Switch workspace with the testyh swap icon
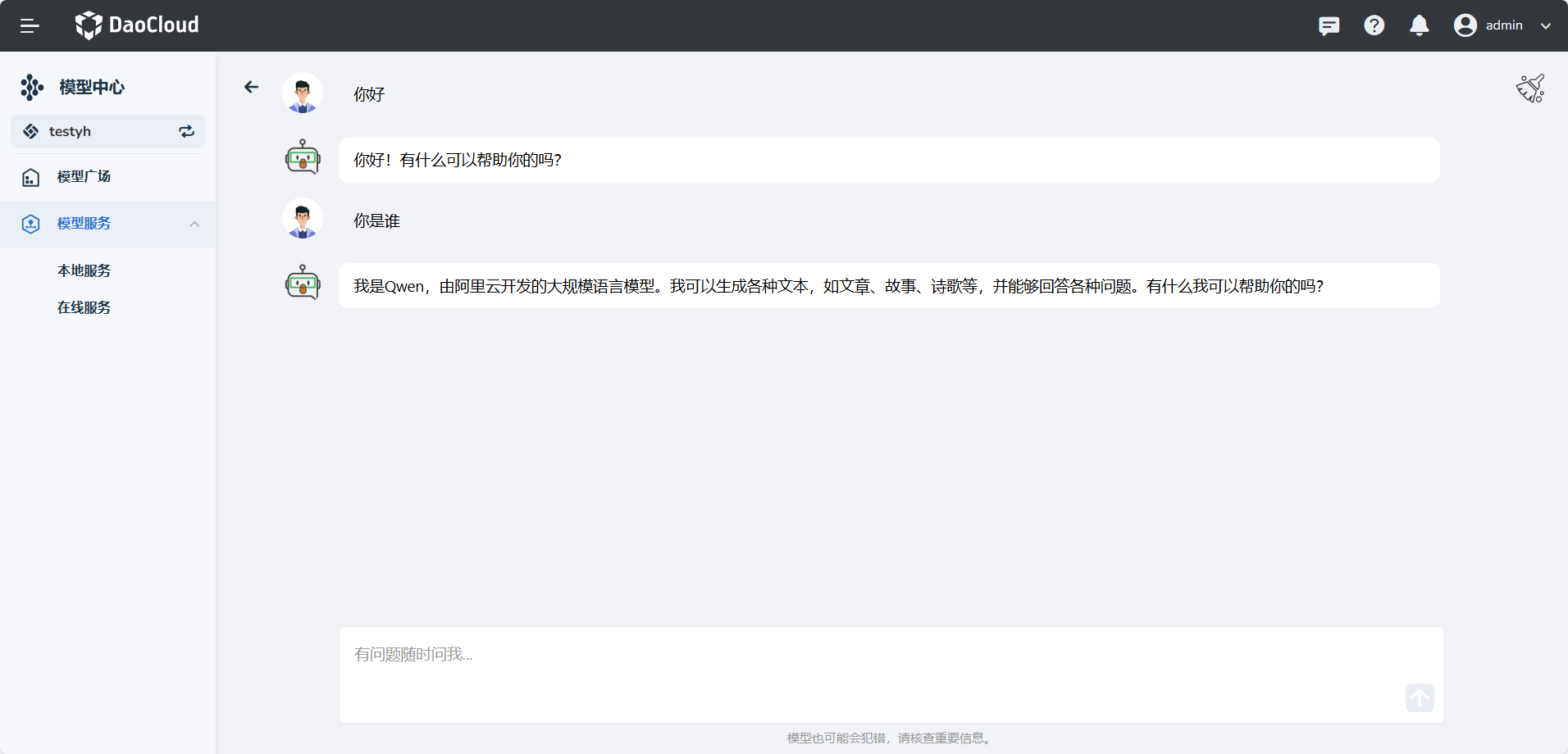 click(187, 131)
